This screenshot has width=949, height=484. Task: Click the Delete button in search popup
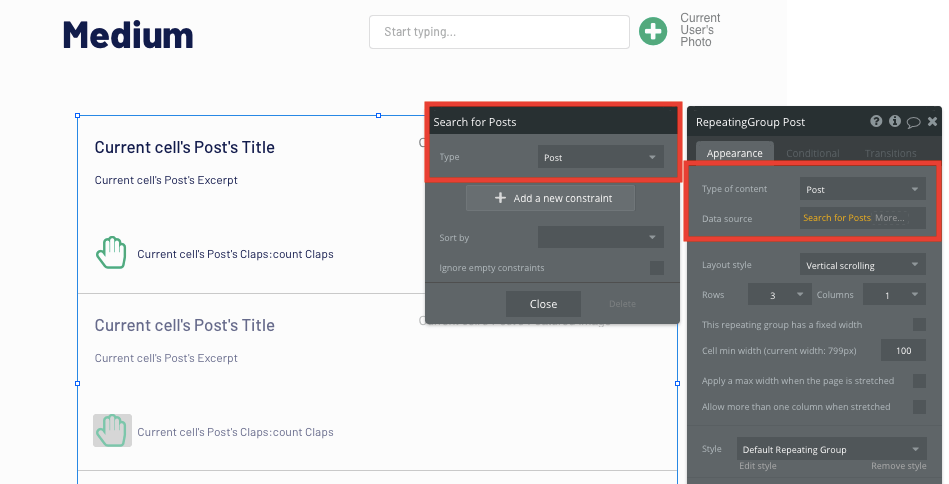point(622,304)
